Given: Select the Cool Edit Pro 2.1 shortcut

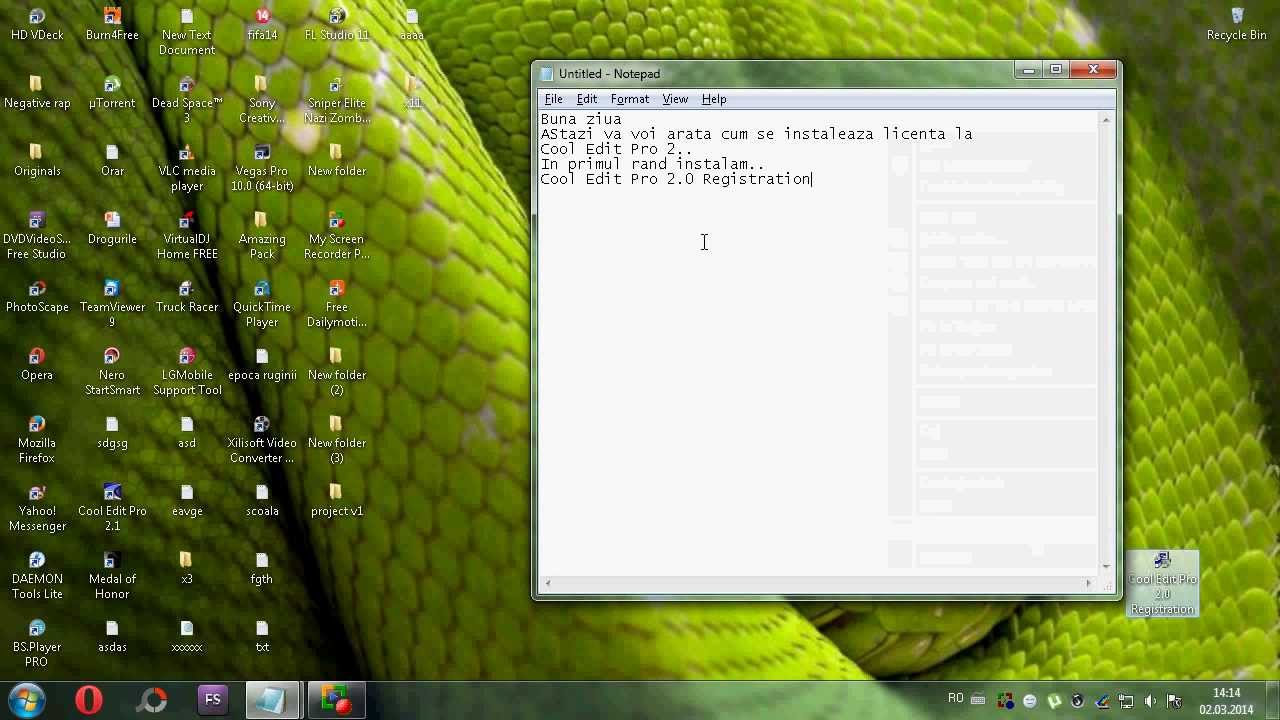Looking at the screenshot, I should pyautogui.click(x=112, y=508).
